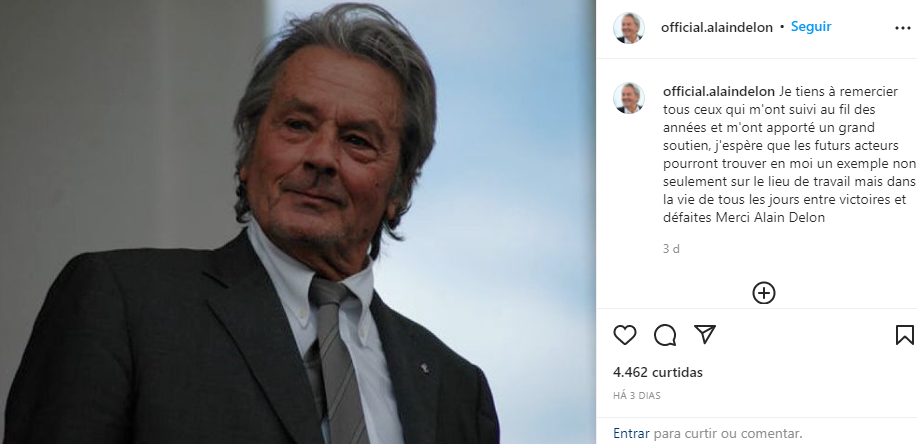Open official.alaindelon from the header username
Screen dimensions: 917x444
coord(717,28)
